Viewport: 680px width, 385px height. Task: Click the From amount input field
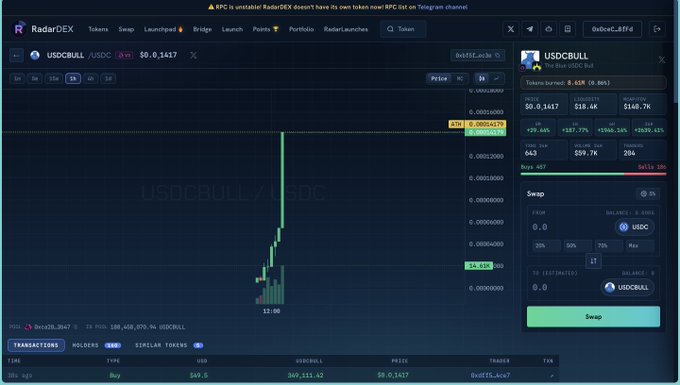tap(570, 227)
